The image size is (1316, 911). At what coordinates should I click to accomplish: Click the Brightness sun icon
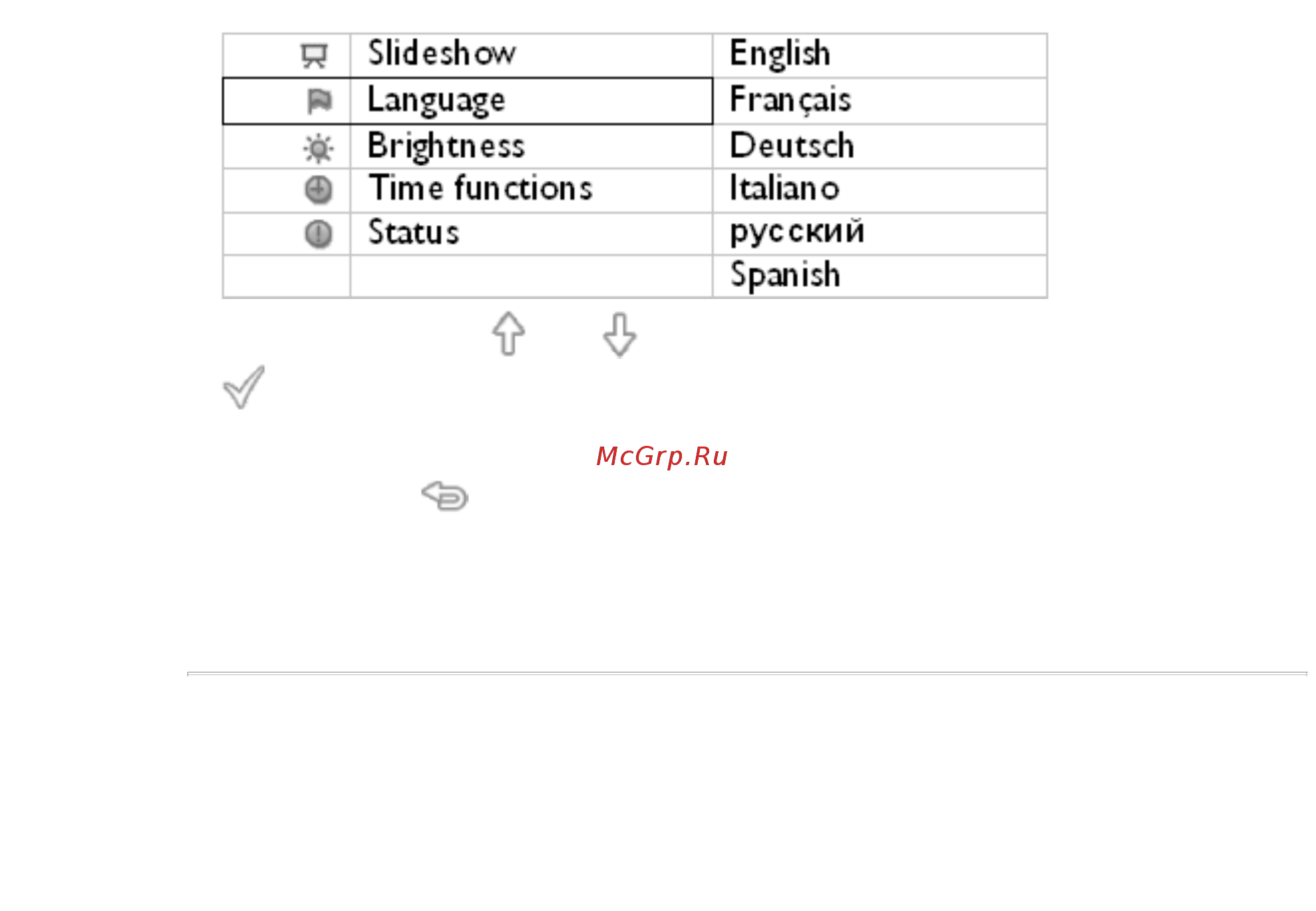318,148
